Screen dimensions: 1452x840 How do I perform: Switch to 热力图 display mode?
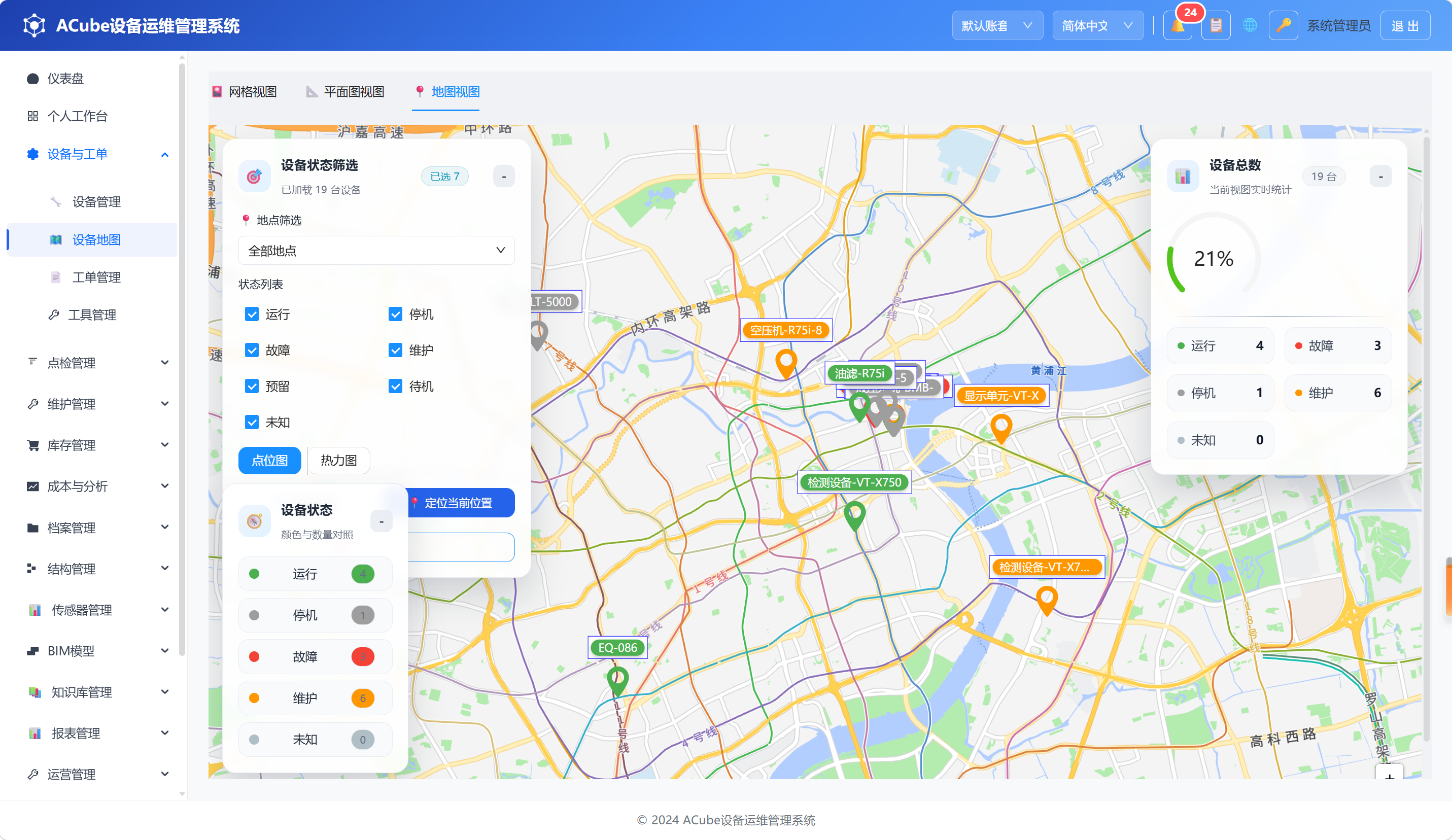(x=339, y=461)
